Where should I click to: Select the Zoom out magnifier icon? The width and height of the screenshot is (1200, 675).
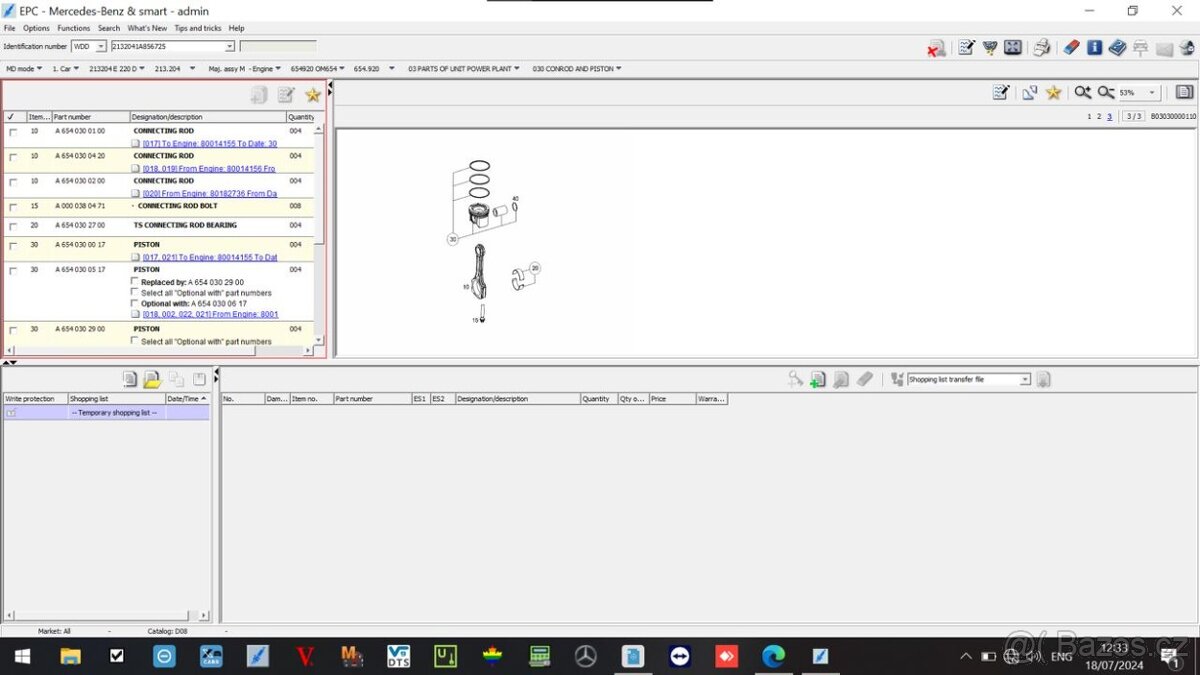[x=1105, y=92]
